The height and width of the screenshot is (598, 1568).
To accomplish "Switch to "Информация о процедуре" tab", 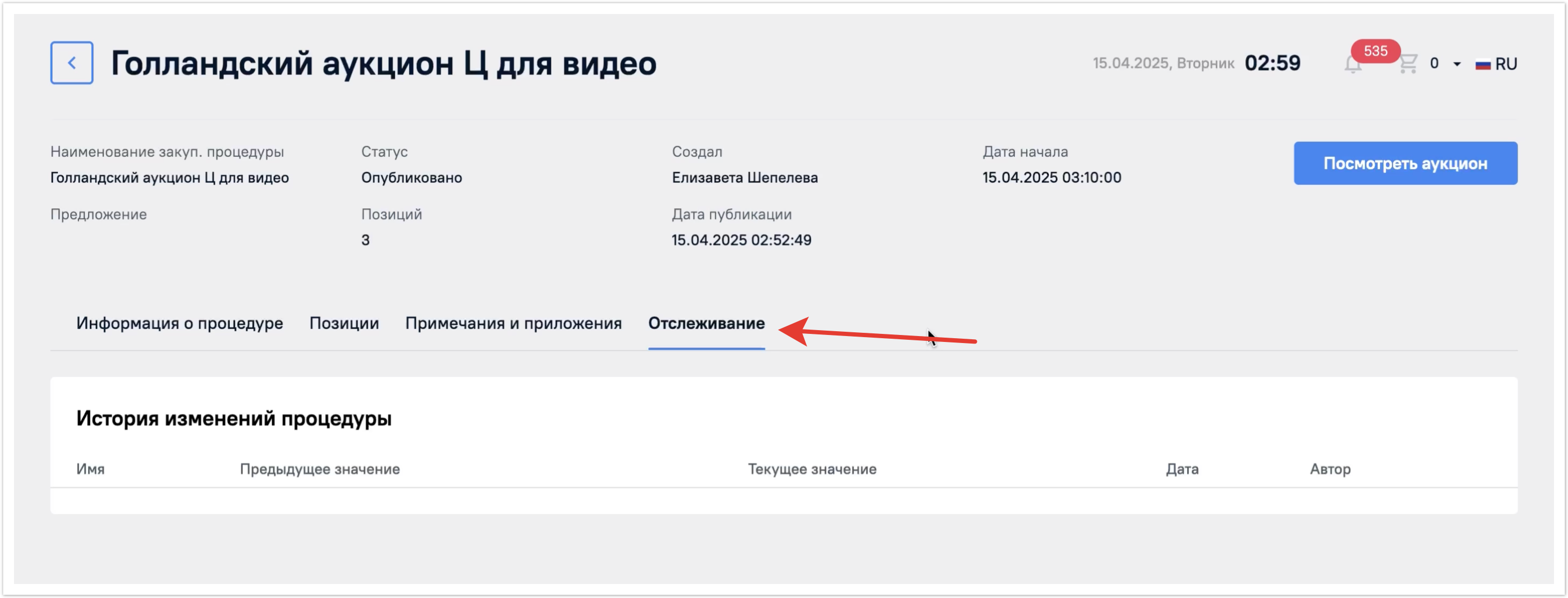I will point(179,323).
